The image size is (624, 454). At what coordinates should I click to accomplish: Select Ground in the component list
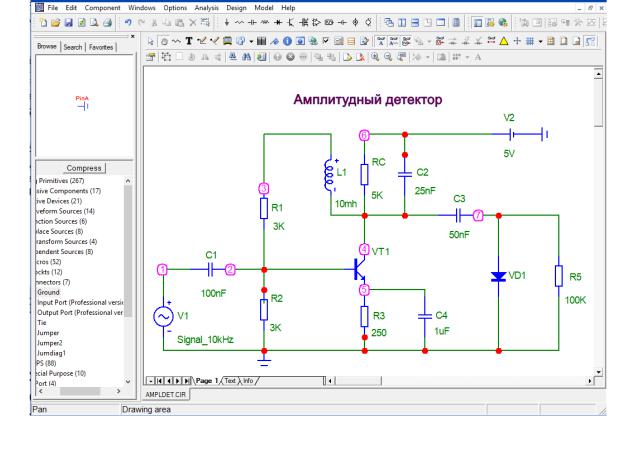48,292
